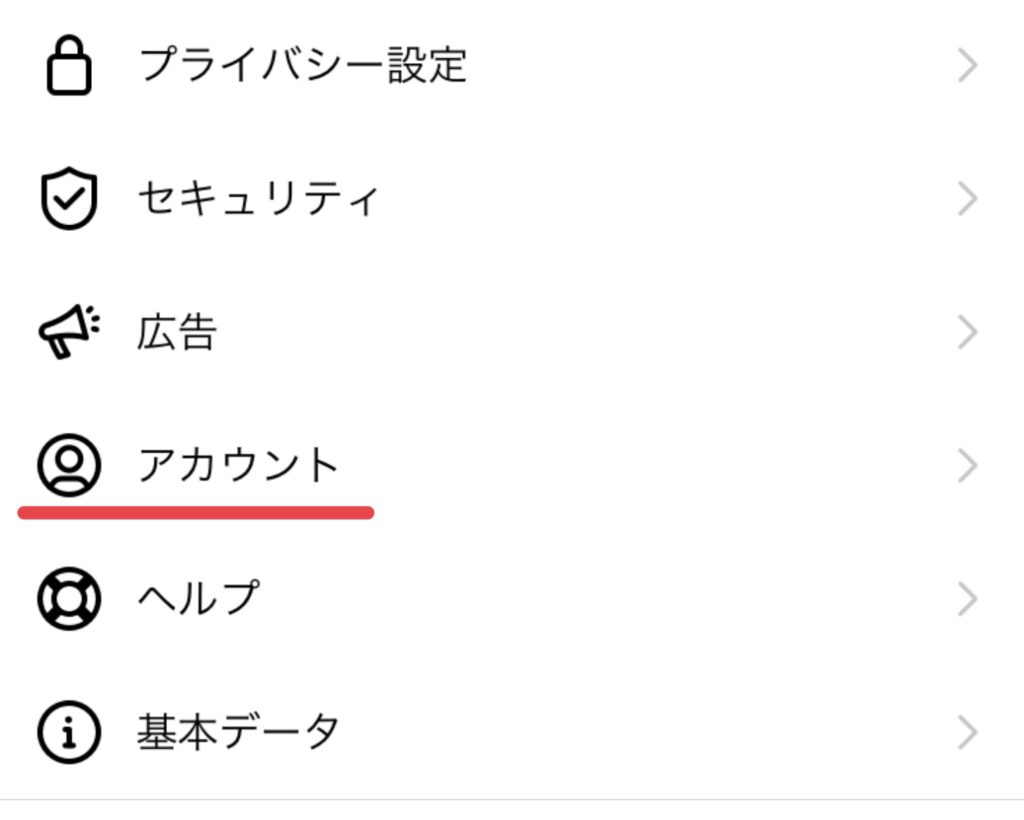
Task: Open 基本データ via its chevron
Action: tap(966, 733)
